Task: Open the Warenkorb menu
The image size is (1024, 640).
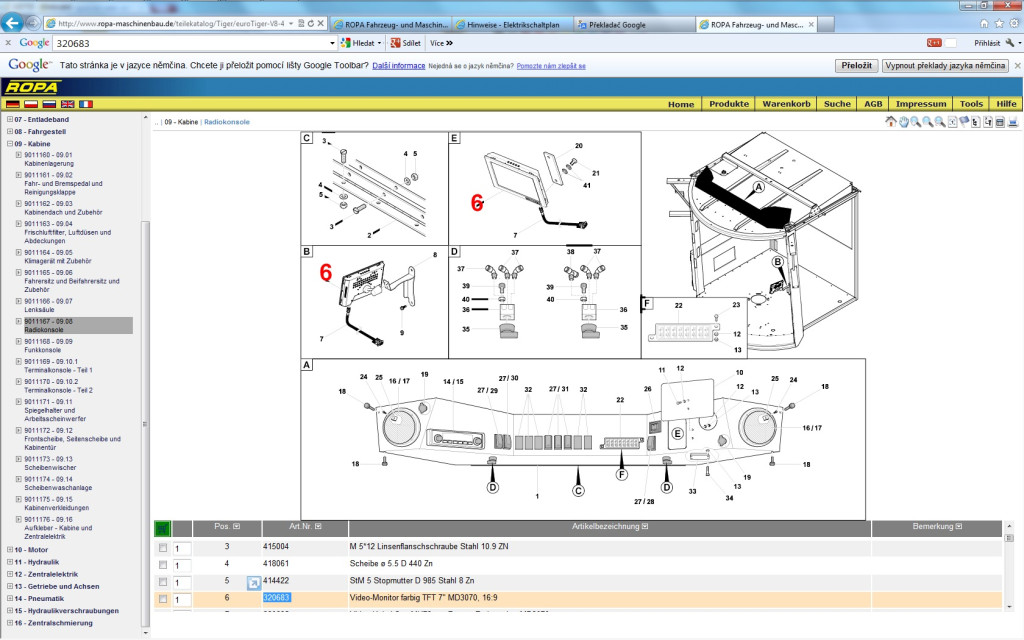Action: click(x=786, y=104)
